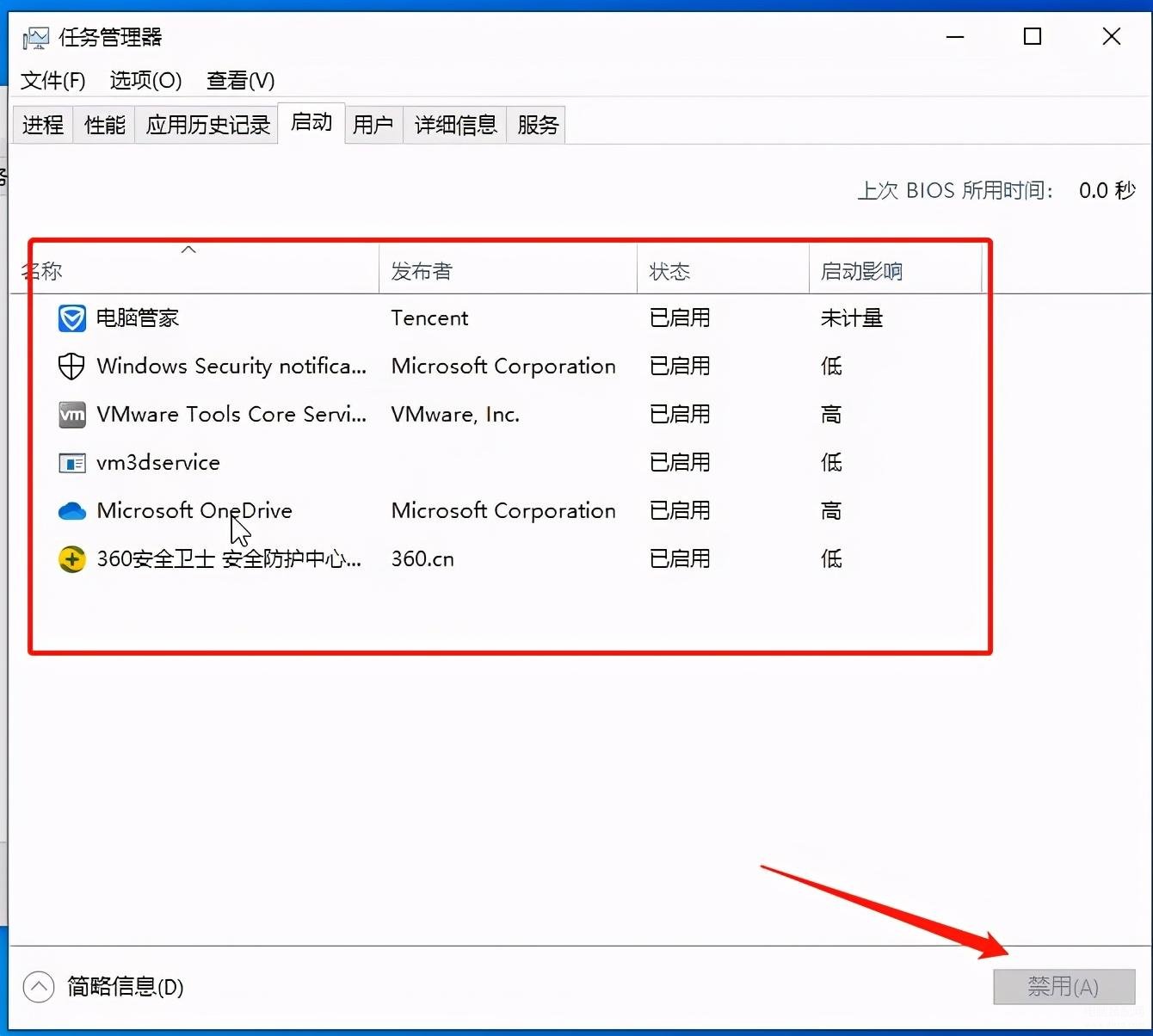Click the Windows Security shield icon
1153x1036 pixels.
click(x=71, y=367)
